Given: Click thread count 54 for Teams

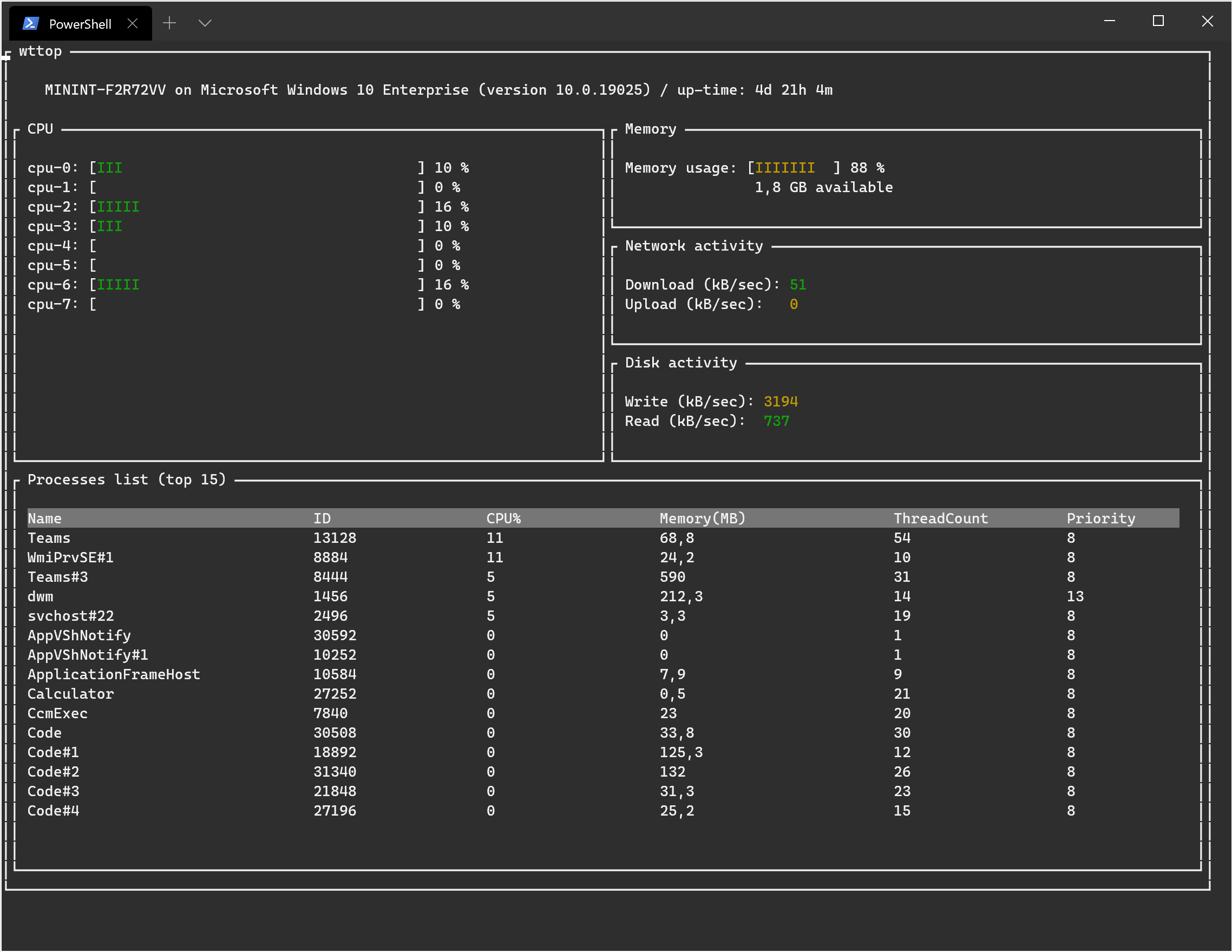Looking at the screenshot, I should coord(902,538).
